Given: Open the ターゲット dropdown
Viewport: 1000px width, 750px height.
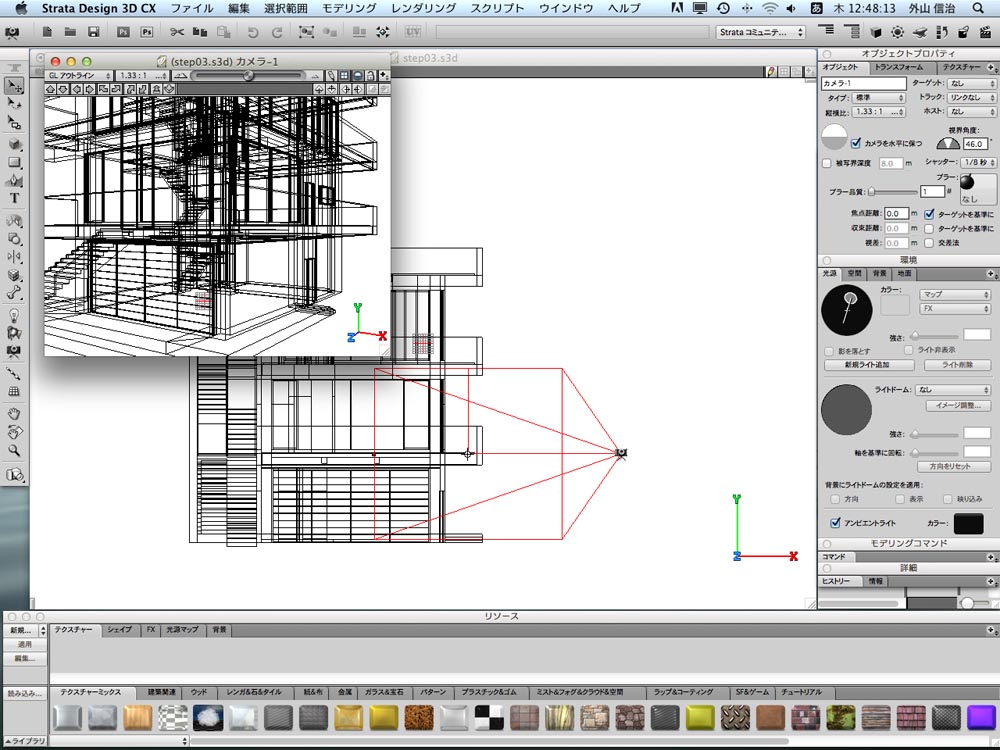Looking at the screenshot, I should [x=972, y=84].
